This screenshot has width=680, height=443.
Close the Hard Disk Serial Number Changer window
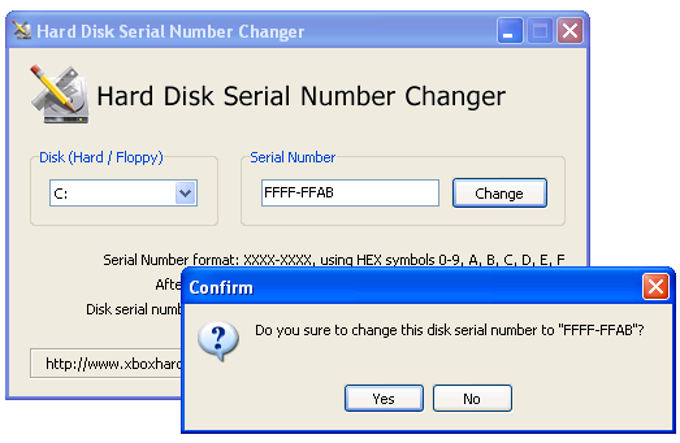[x=570, y=31]
